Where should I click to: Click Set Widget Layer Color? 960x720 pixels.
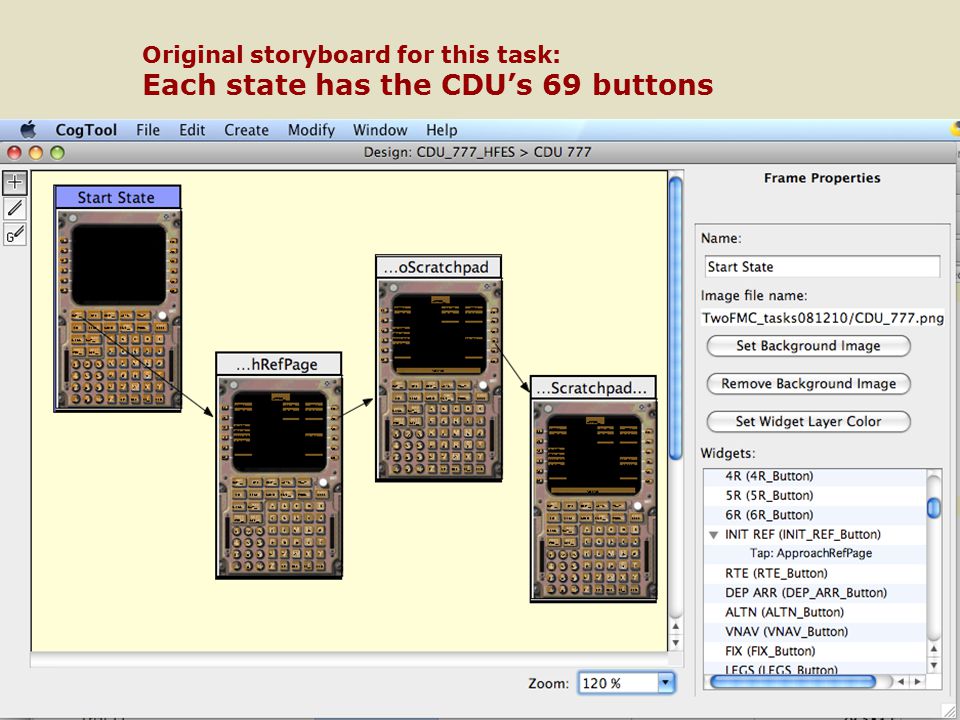tap(808, 422)
